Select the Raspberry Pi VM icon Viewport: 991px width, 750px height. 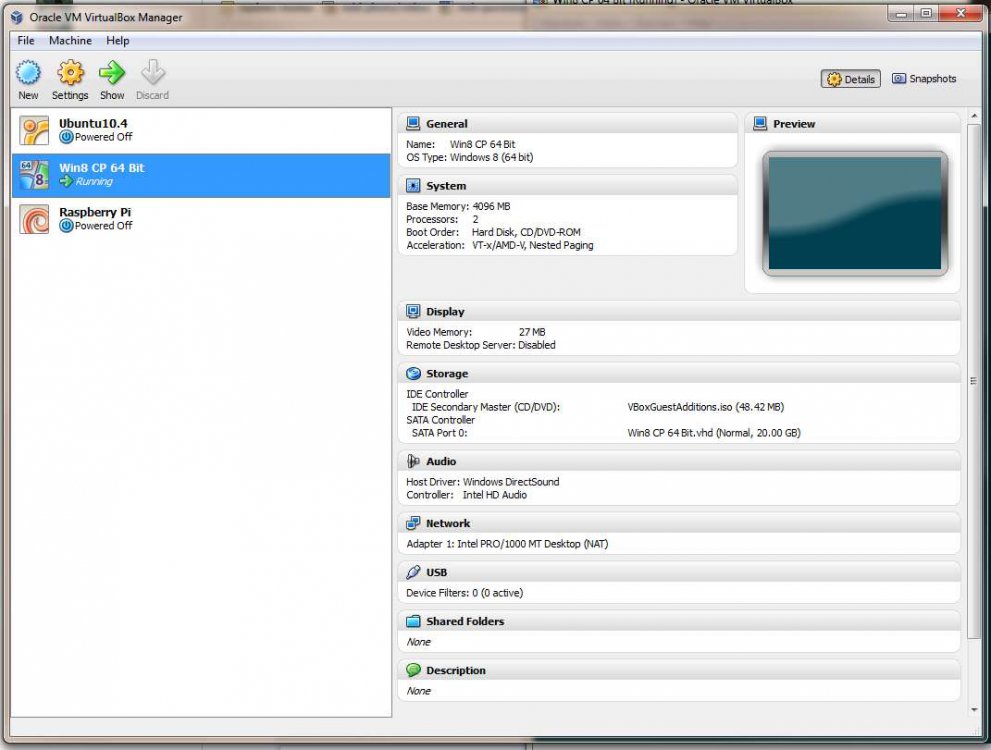(x=34, y=219)
